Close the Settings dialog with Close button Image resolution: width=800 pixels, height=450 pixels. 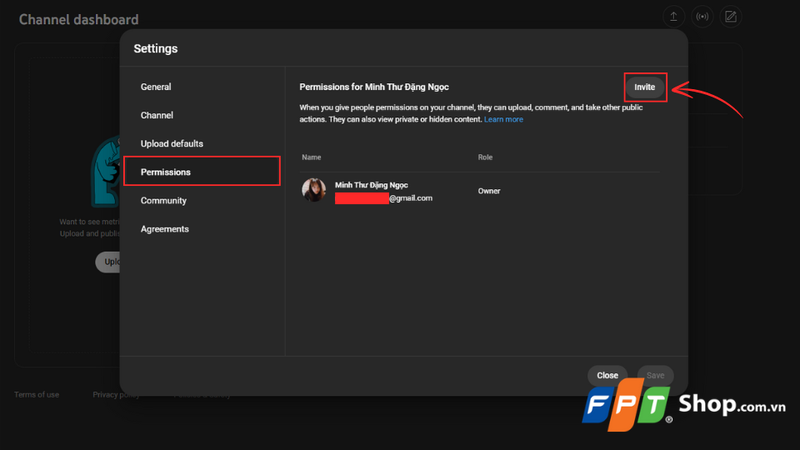coord(607,375)
